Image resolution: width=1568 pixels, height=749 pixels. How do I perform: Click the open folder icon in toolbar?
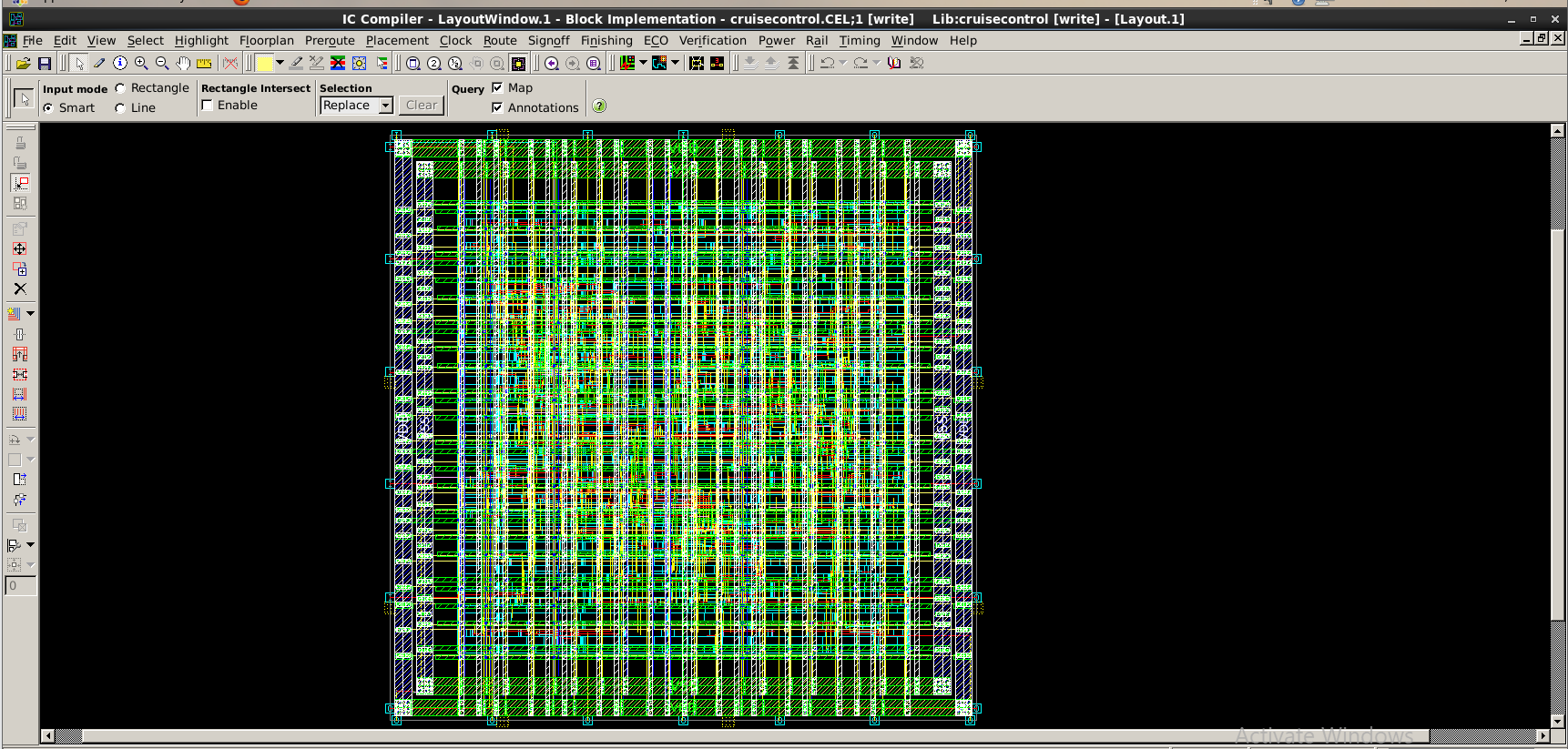pos(24,64)
